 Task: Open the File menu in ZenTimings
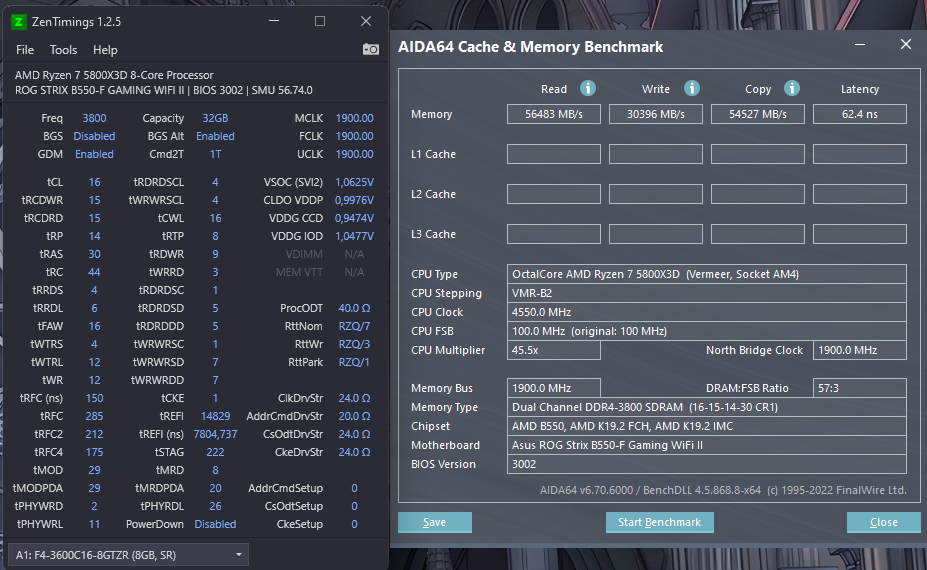(25, 50)
